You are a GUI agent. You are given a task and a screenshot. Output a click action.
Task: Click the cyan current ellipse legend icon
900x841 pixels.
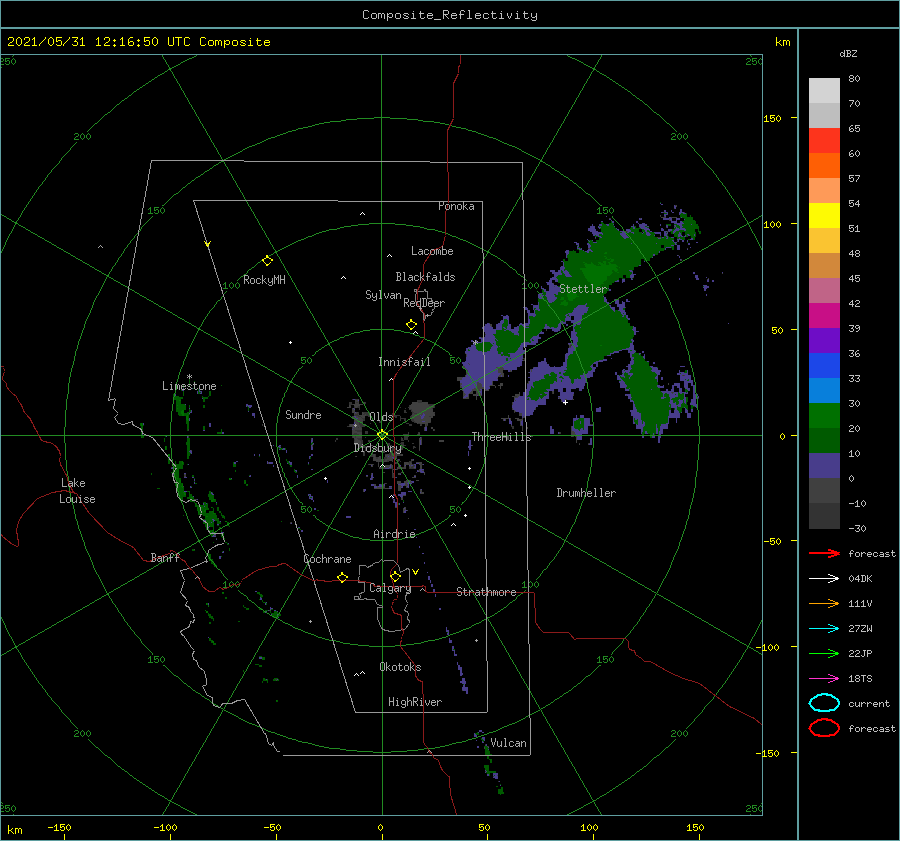point(824,703)
